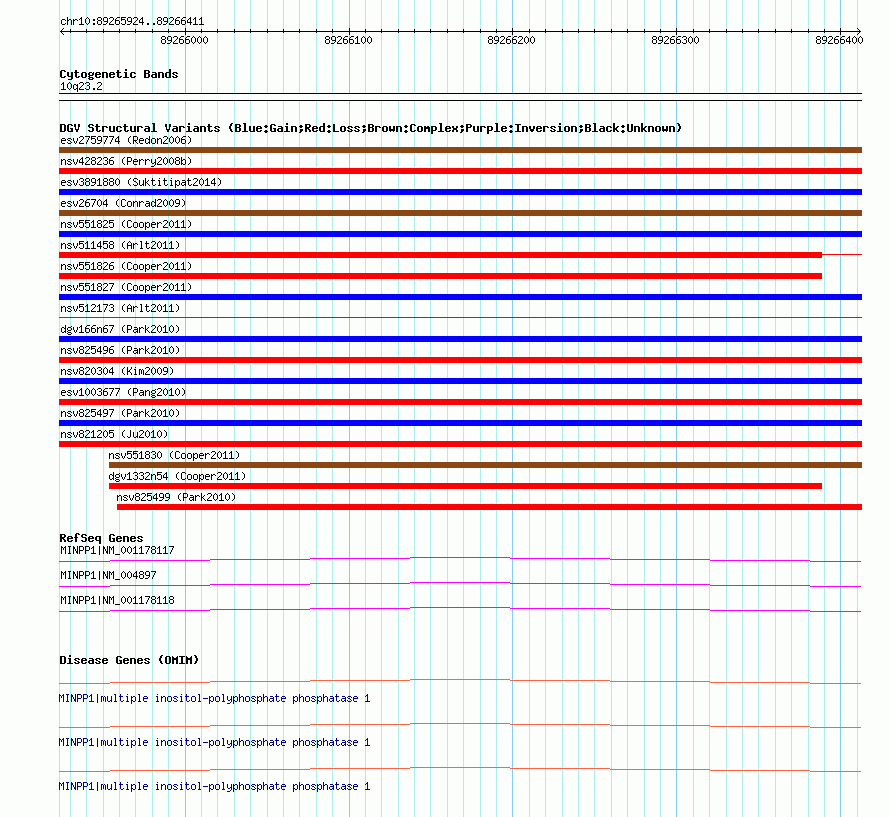Click the RefSeq Genes track title
Viewport: 890px width, 817px height.
coord(101,538)
